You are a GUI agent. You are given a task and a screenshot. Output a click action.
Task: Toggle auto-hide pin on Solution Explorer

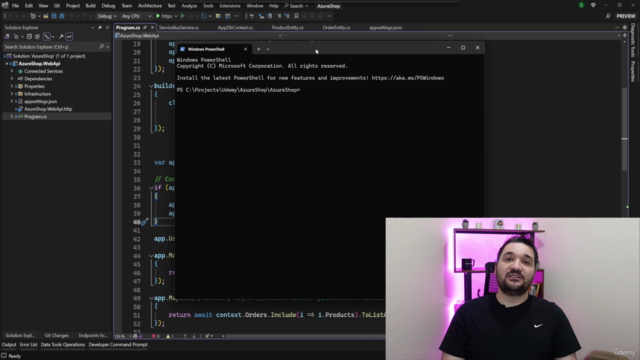pos(100,27)
